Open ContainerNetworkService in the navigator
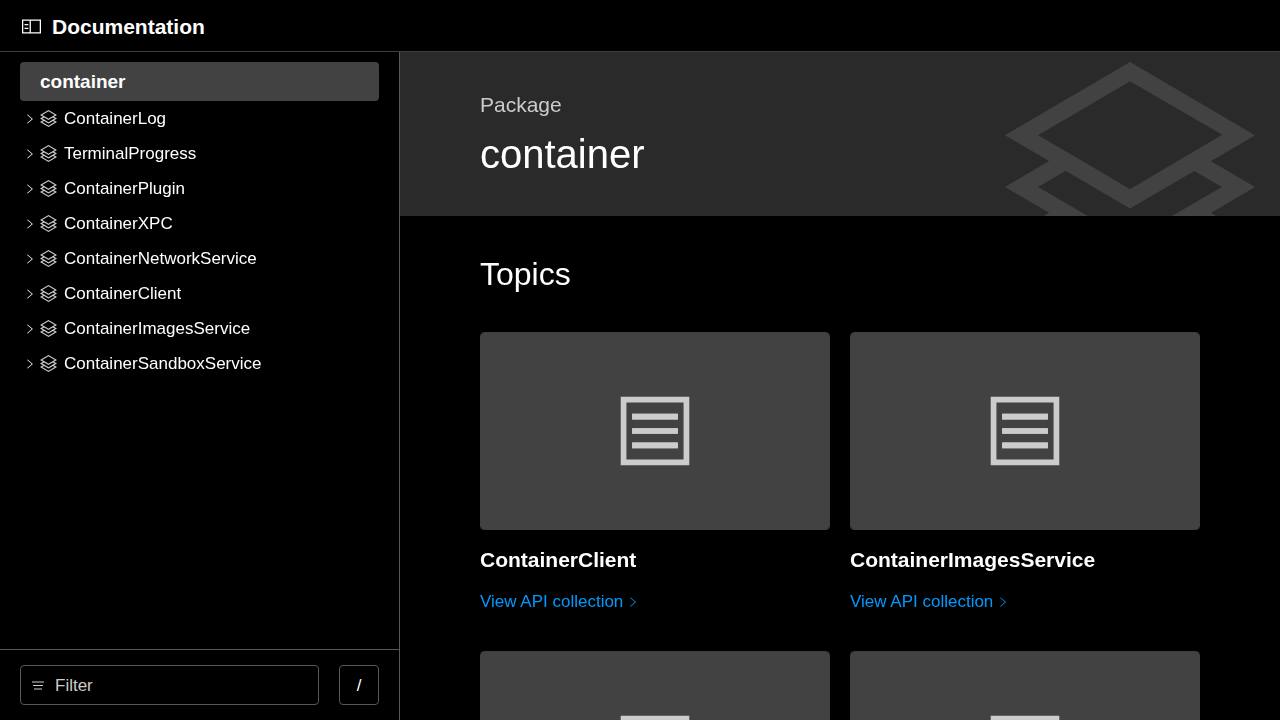The width and height of the screenshot is (1280, 720). (x=160, y=258)
